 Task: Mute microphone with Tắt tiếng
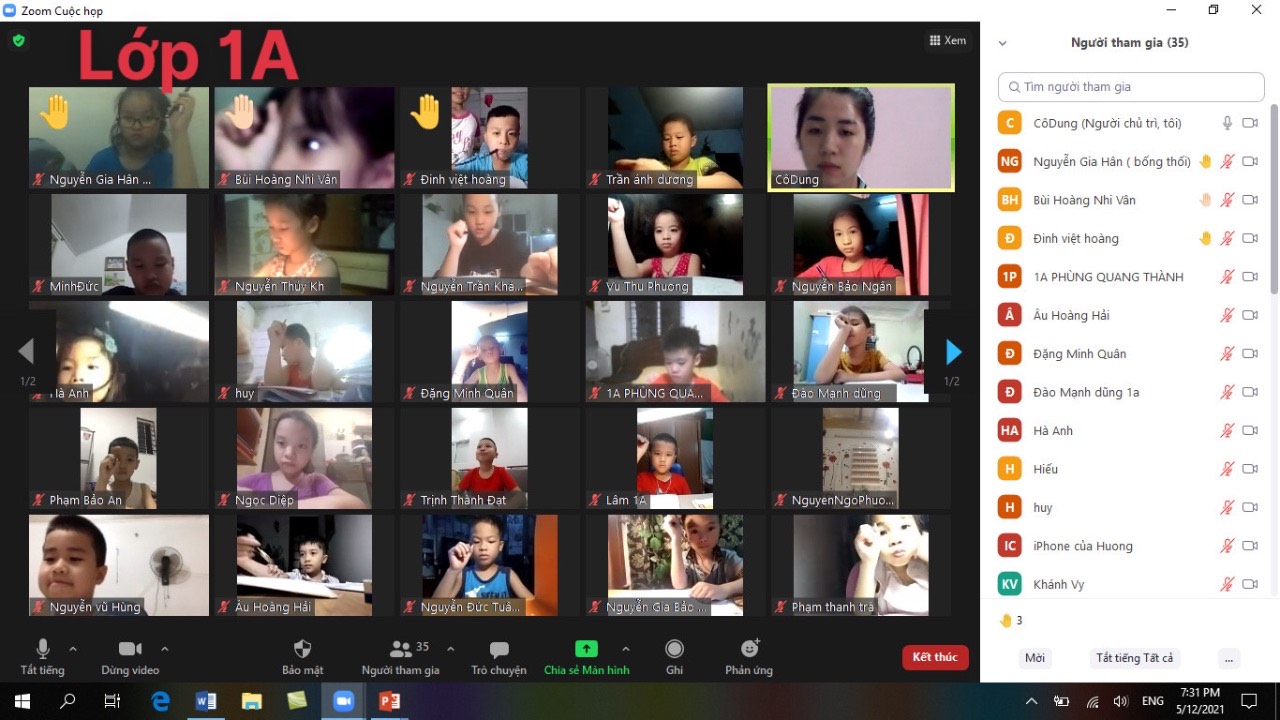tap(42, 649)
